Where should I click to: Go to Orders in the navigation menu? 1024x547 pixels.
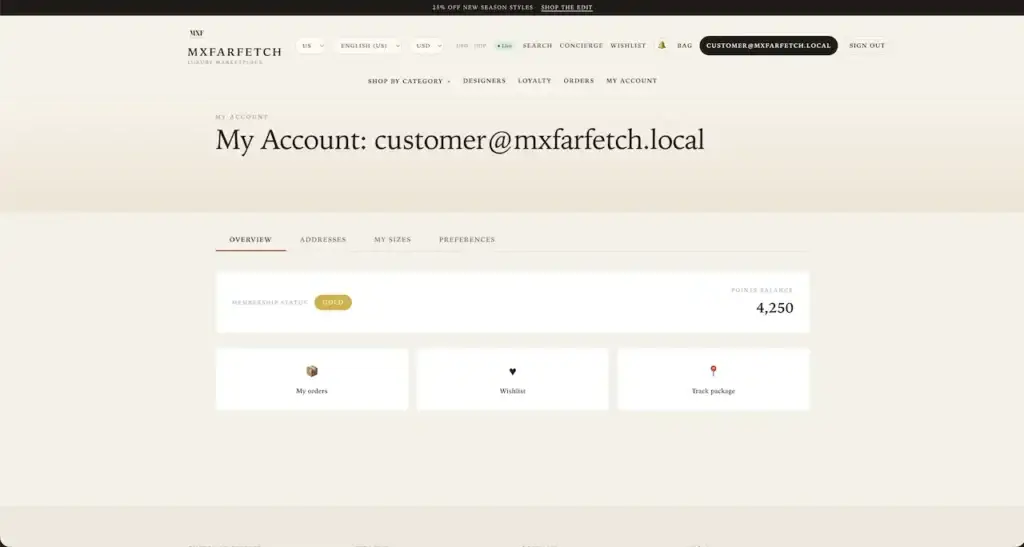coord(579,81)
